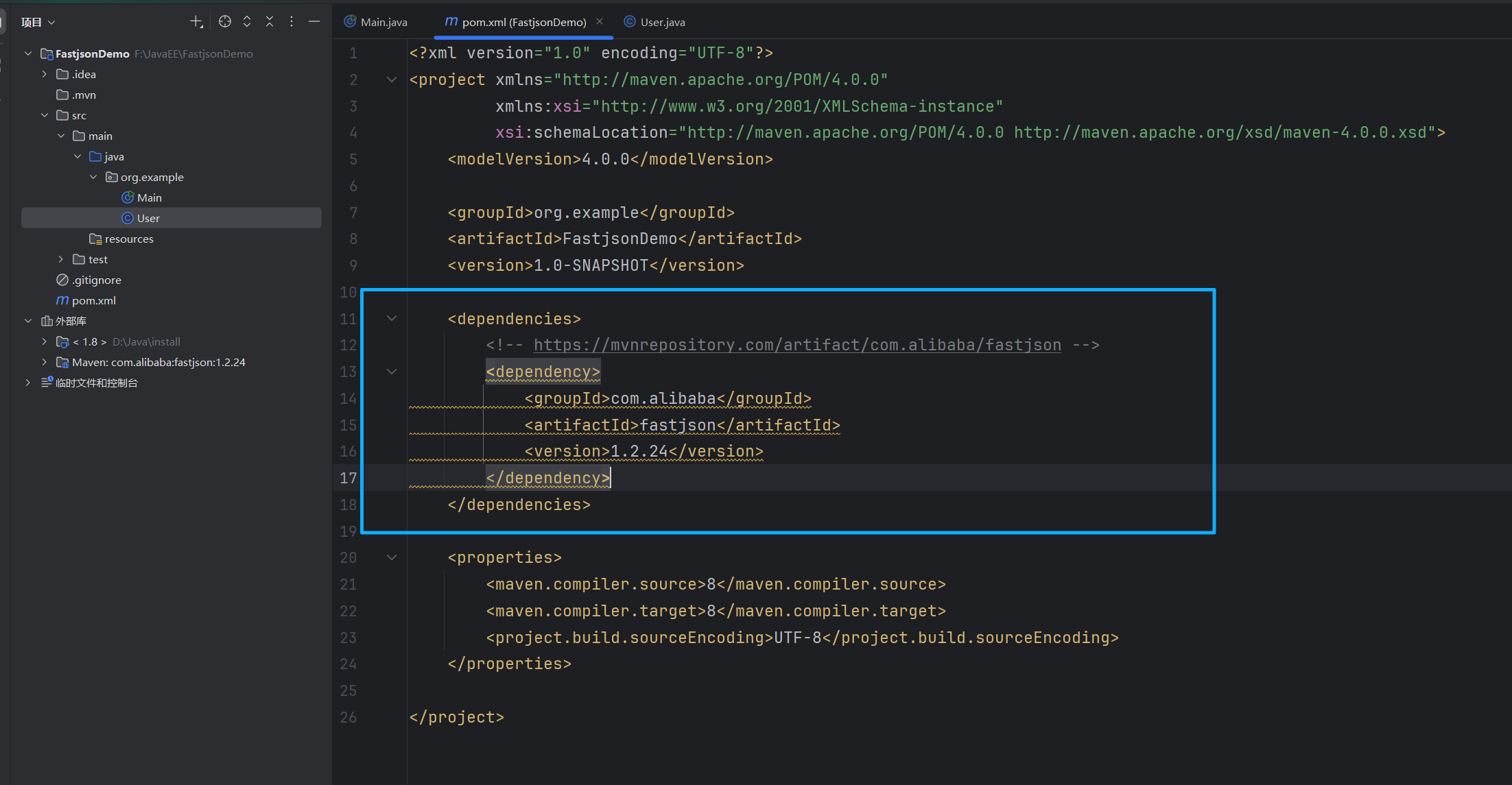The width and height of the screenshot is (1512, 785).
Task: Expand the test folder
Action: (x=61, y=259)
